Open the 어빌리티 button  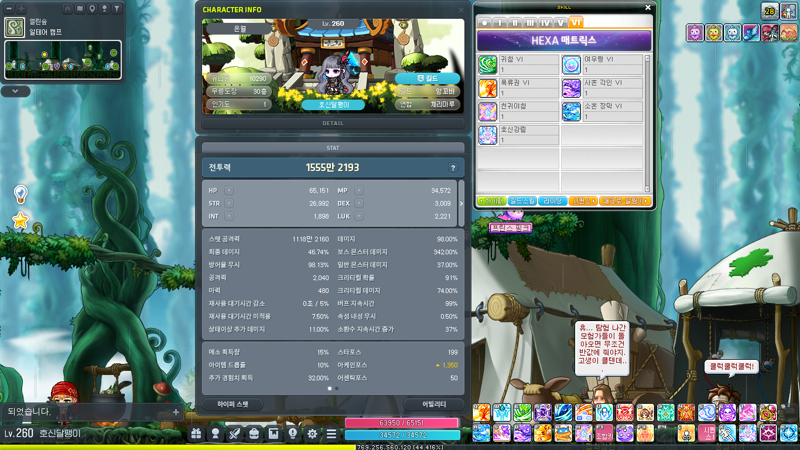(434, 404)
